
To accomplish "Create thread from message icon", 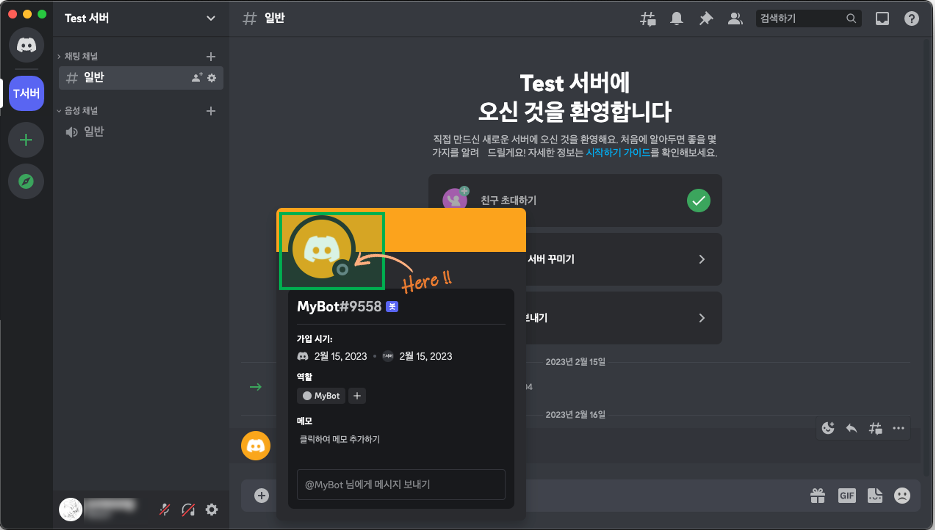I will [875, 428].
